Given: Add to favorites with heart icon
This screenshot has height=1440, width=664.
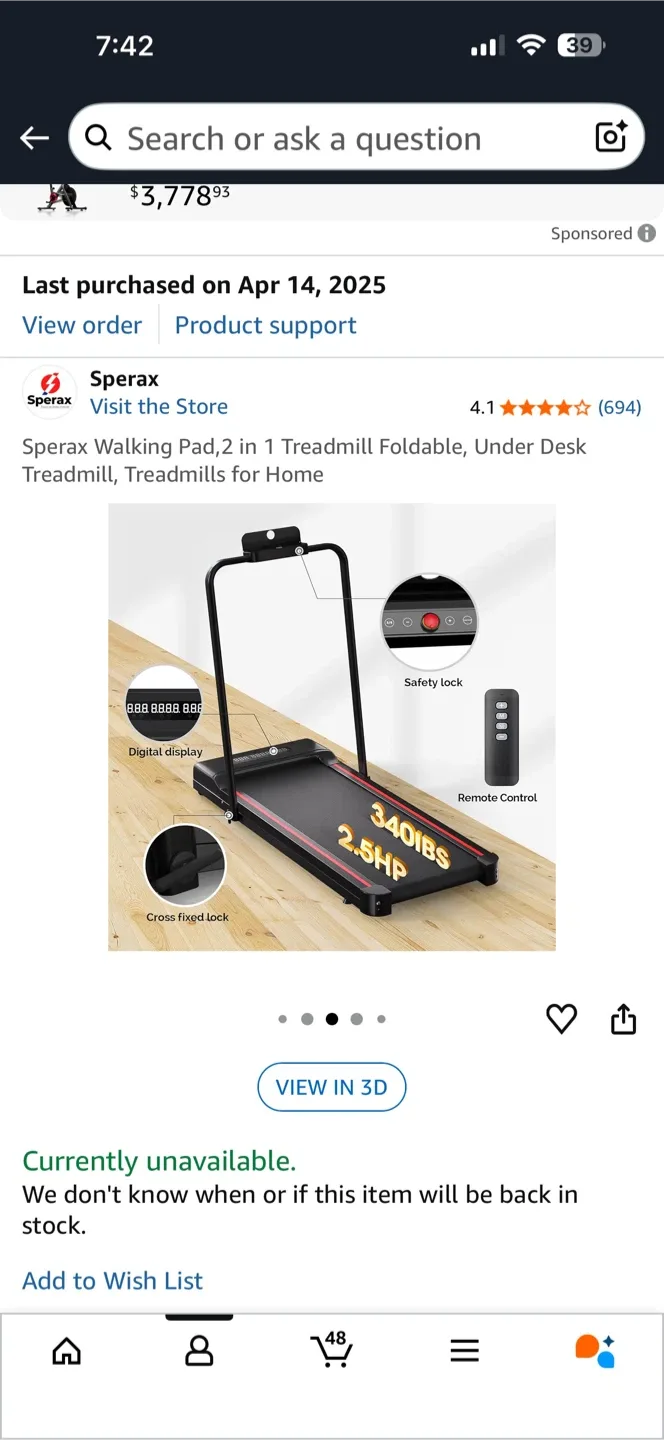Looking at the screenshot, I should (x=562, y=1019).
